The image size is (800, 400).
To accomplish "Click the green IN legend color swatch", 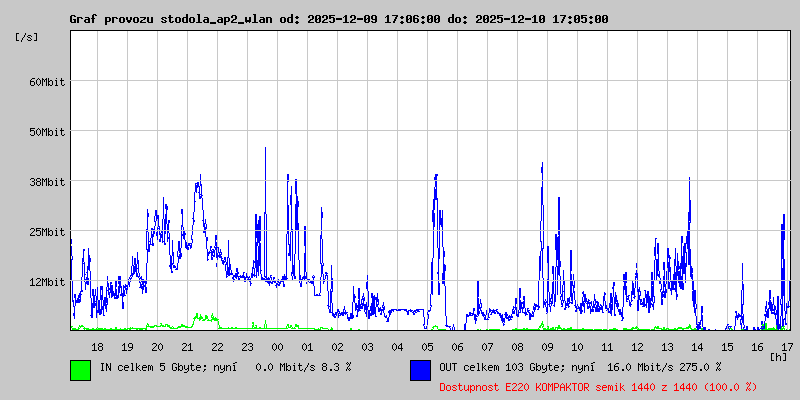I will [x=81, y=370].
